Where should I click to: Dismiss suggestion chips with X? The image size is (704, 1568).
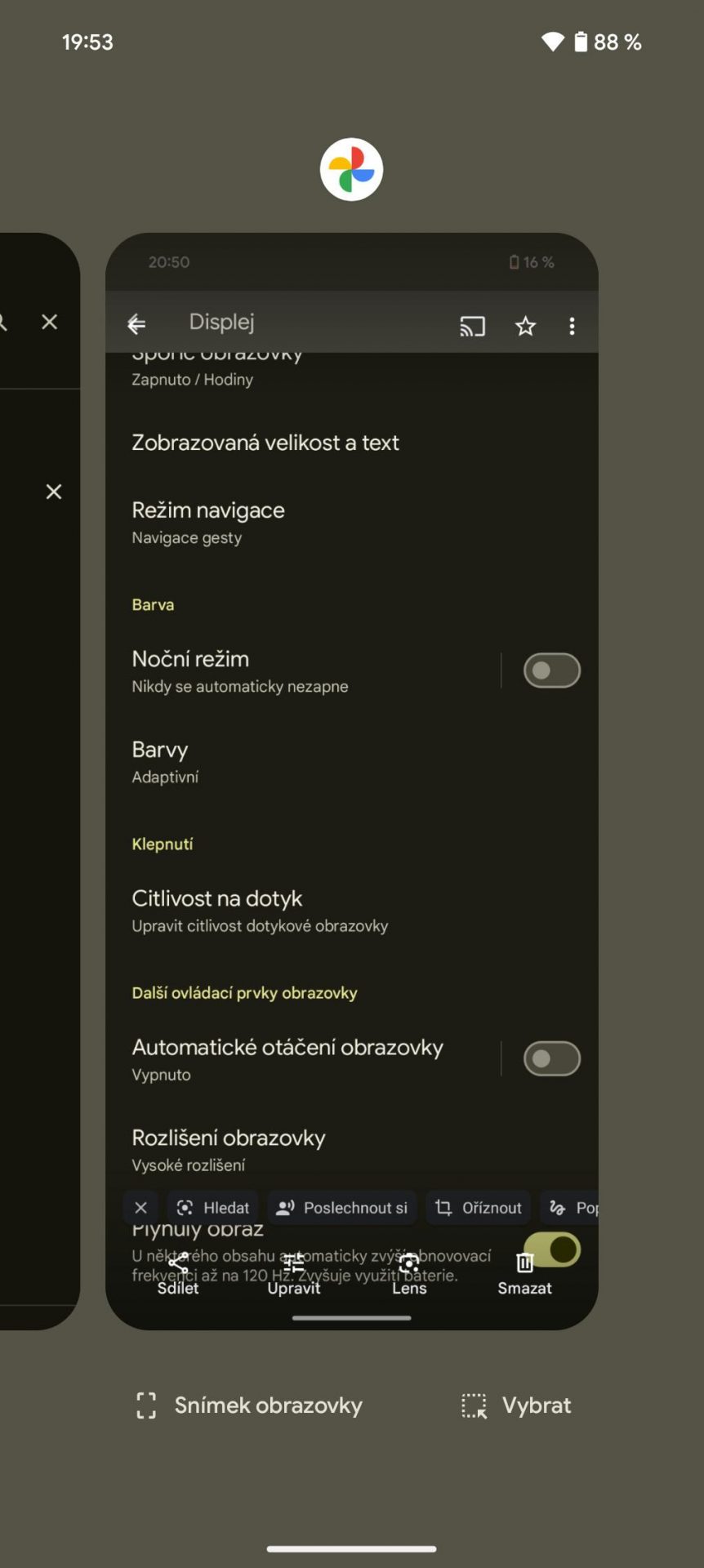(140, 1208)
